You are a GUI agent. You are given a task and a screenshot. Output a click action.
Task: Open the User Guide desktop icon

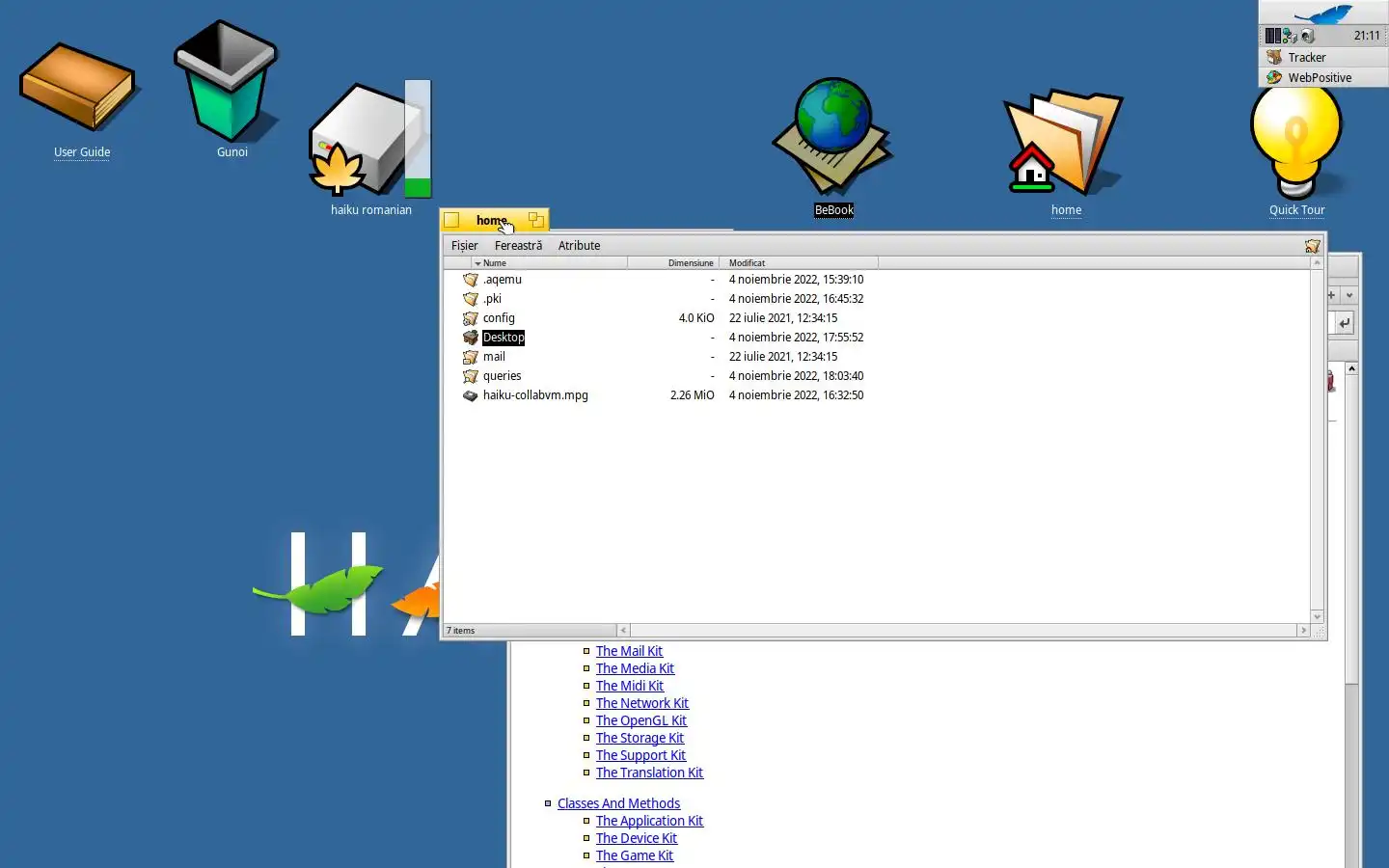coord(79,89)
